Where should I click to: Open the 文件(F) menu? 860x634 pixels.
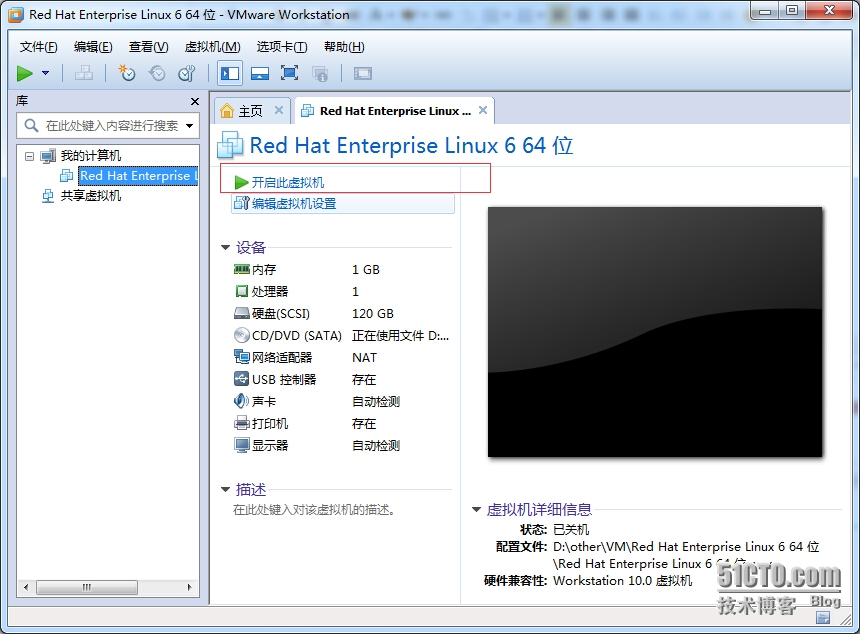(38, 47)
